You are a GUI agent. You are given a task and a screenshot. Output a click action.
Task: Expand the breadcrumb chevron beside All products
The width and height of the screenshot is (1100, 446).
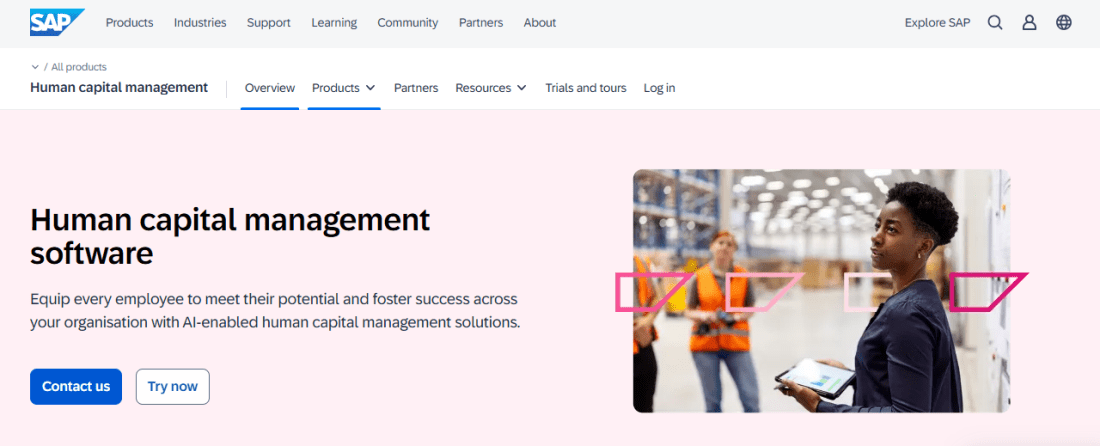(34, 67)
